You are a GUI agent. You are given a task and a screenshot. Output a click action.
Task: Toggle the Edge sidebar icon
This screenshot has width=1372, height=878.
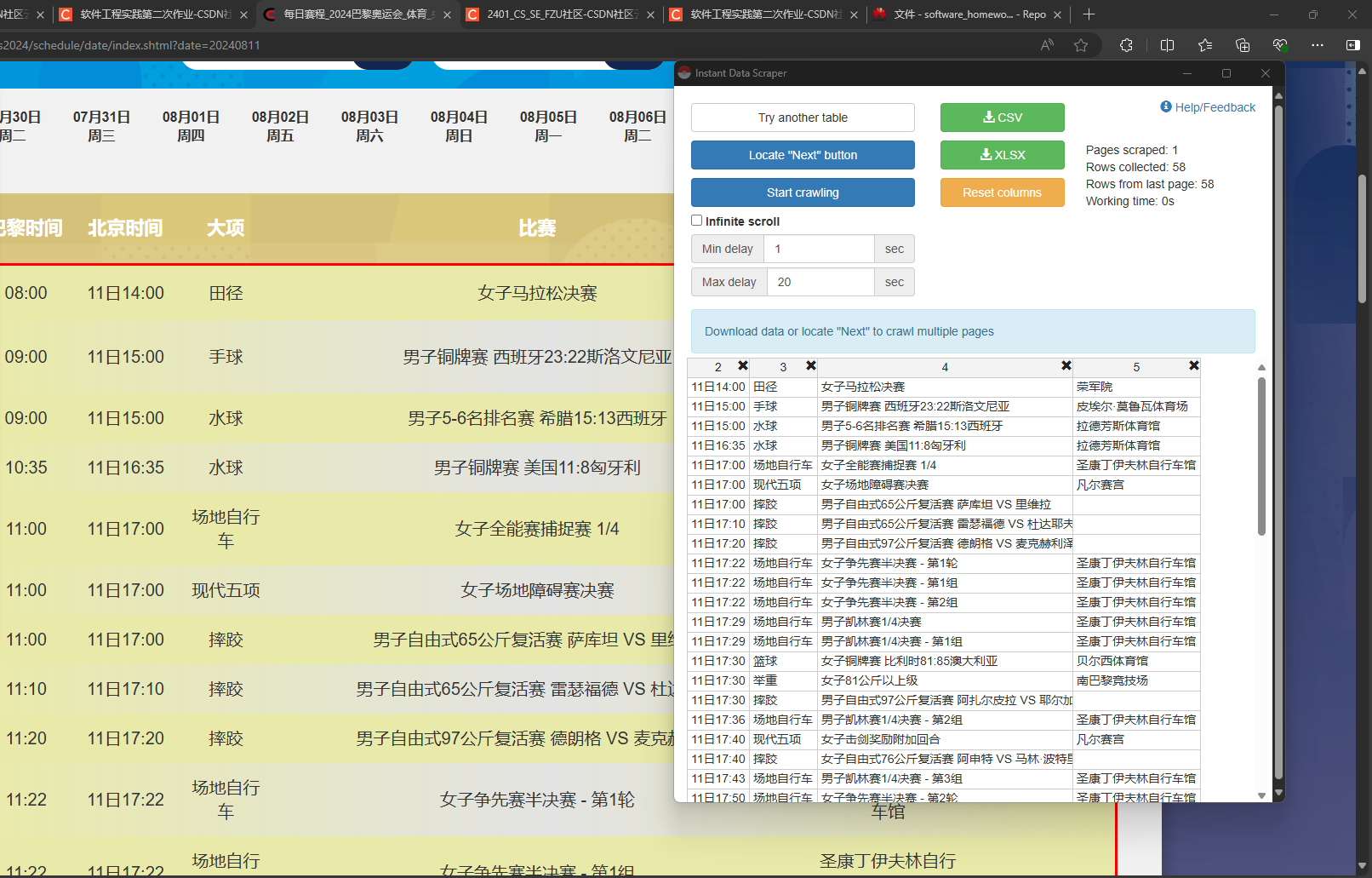pos(1353,45)
